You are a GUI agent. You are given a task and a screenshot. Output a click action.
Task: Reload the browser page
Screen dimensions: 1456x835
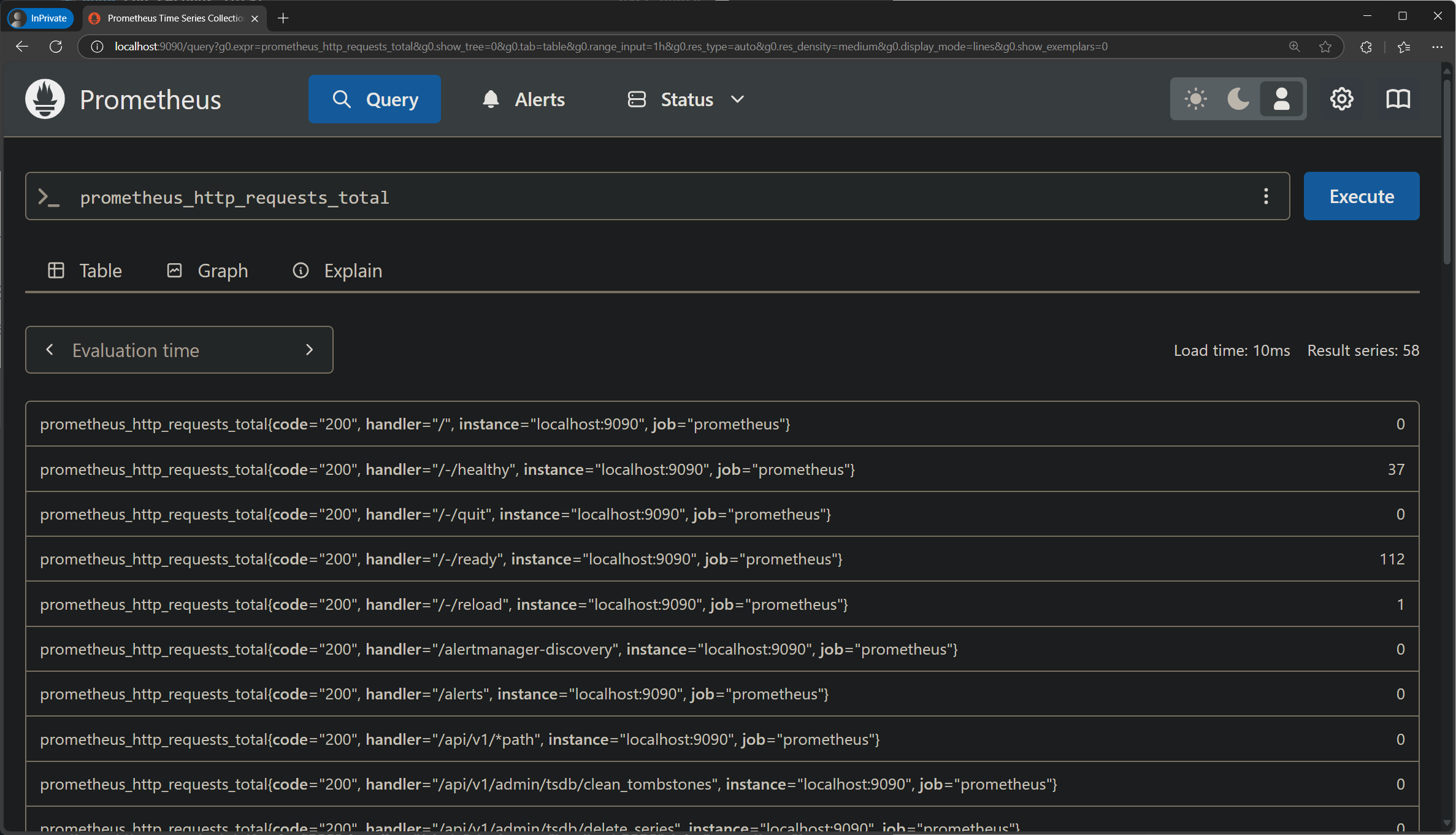click(56, 47)
